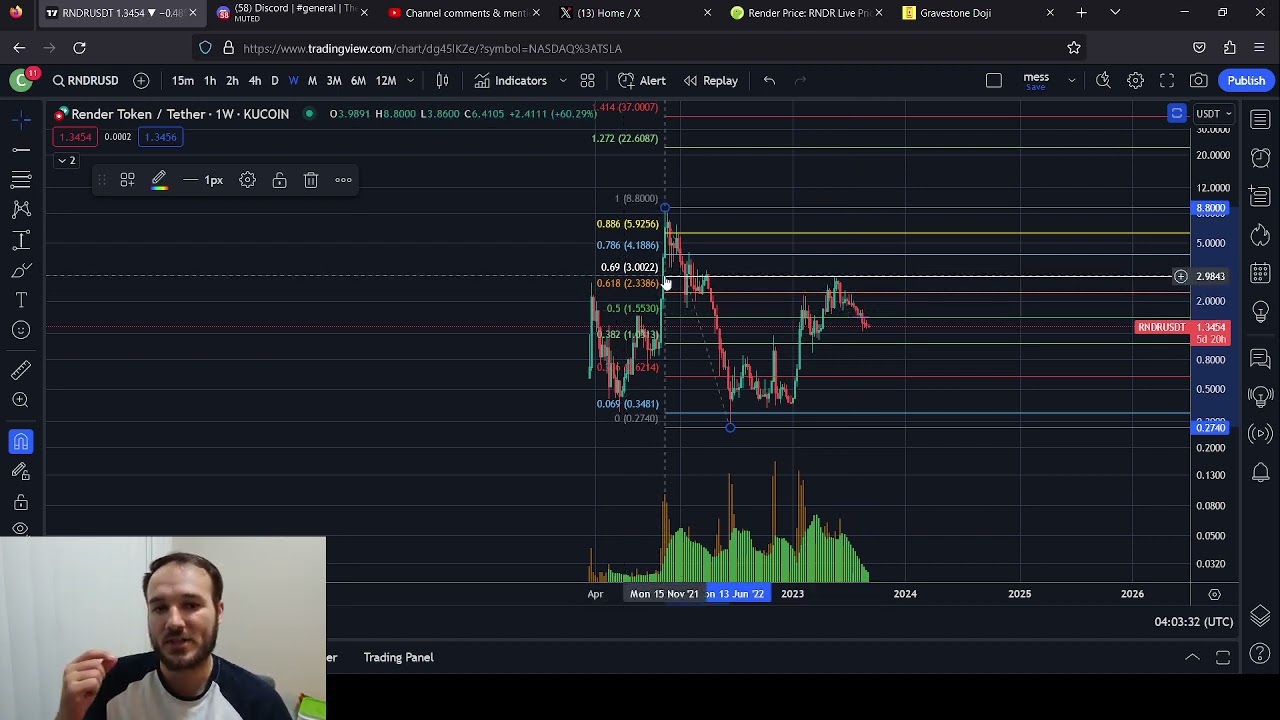Click the 1.3456 blue buy price button

pos(160,137)
